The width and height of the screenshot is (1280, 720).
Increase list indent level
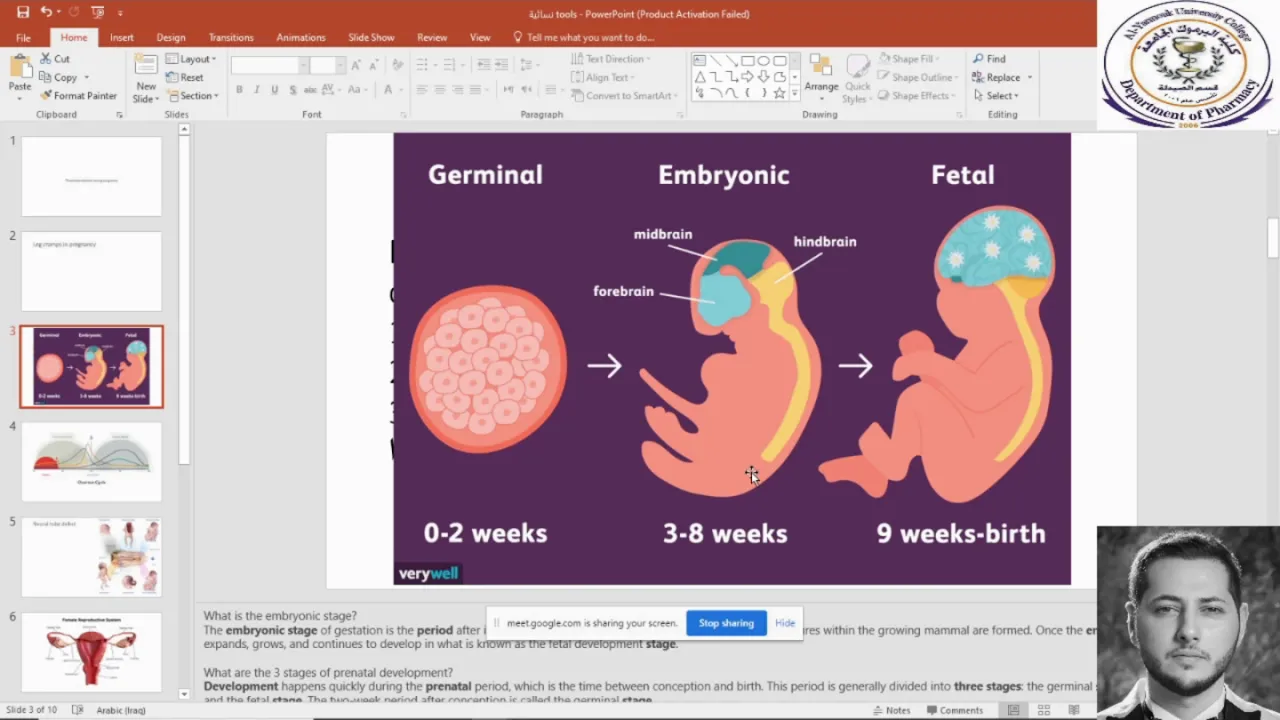(x=502, y=65)
